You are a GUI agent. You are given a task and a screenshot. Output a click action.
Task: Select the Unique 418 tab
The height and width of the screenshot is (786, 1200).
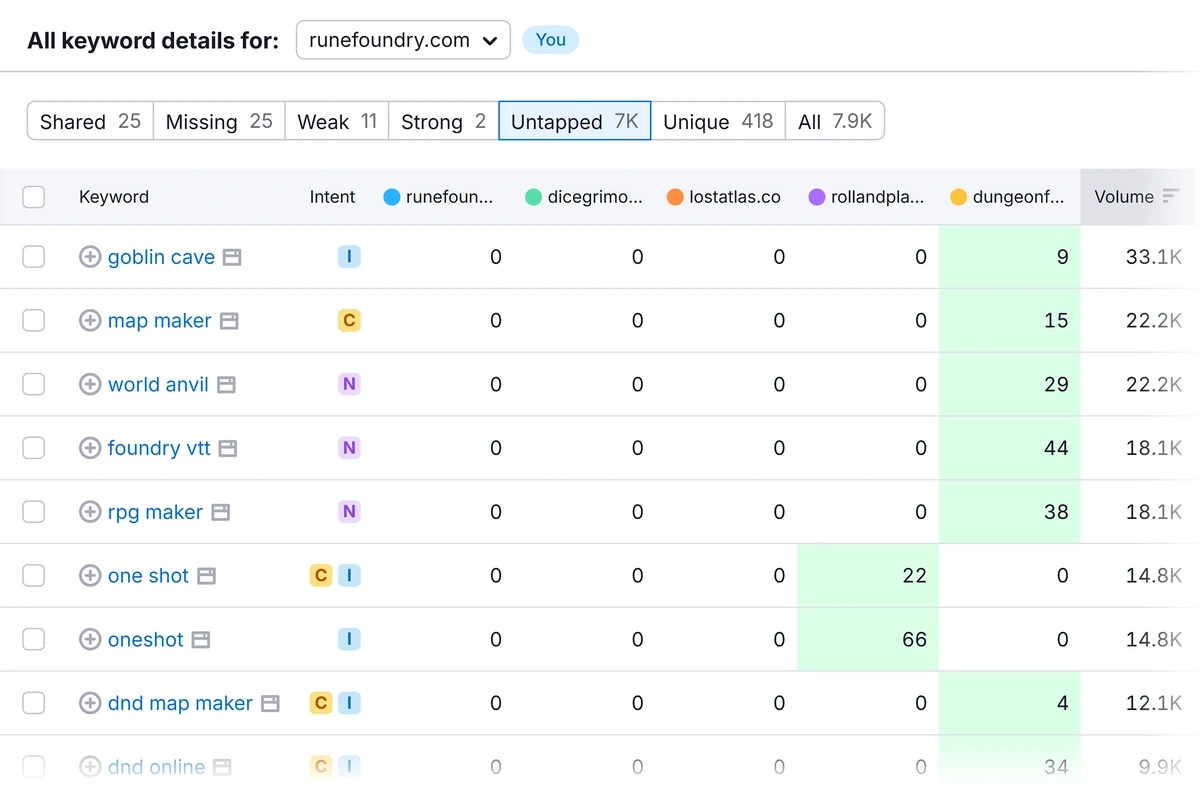point(718,121)
